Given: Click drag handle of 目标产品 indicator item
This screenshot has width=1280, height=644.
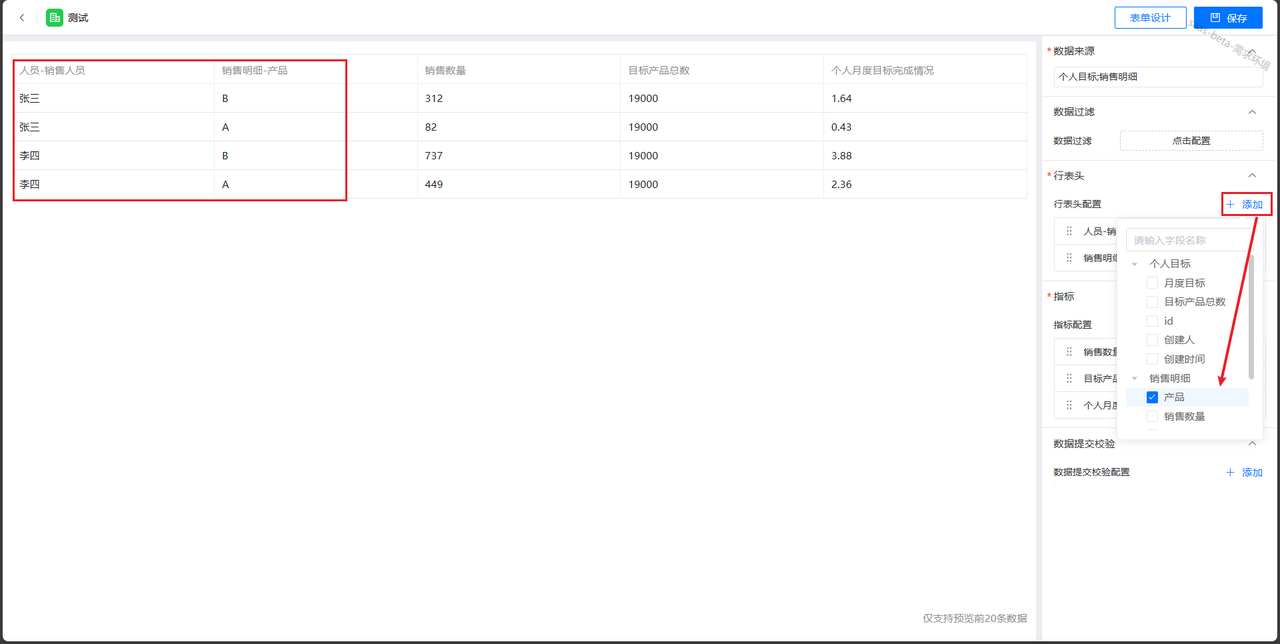Looking at the screenshot, I should click(x=1069, y=379).
